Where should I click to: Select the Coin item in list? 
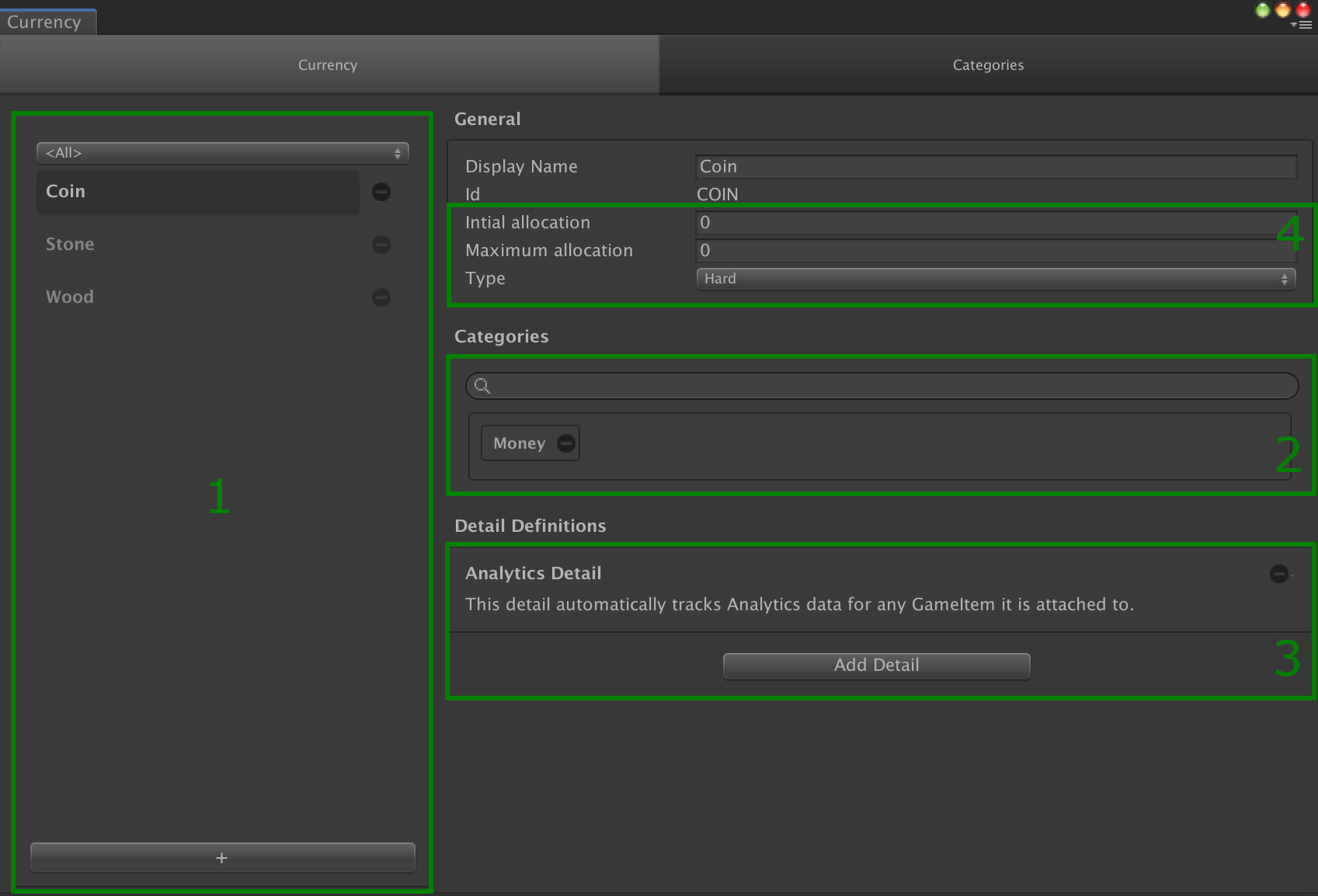tap(198, 192)
